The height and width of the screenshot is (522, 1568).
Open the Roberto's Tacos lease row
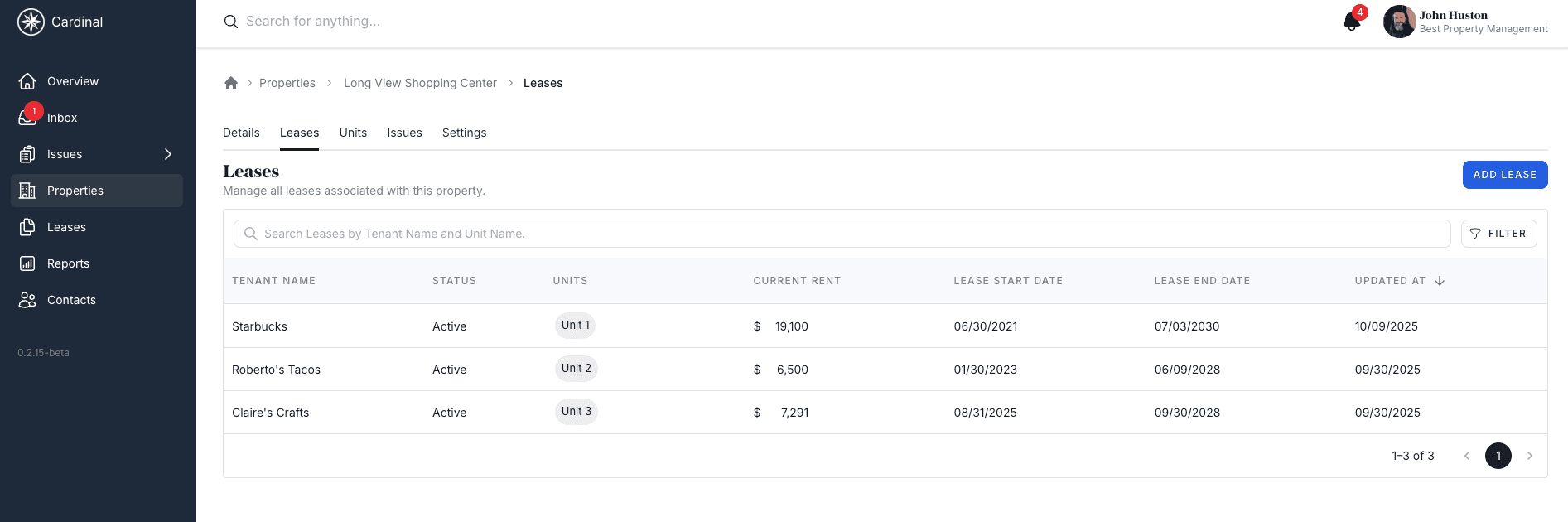tap(276, 370)
